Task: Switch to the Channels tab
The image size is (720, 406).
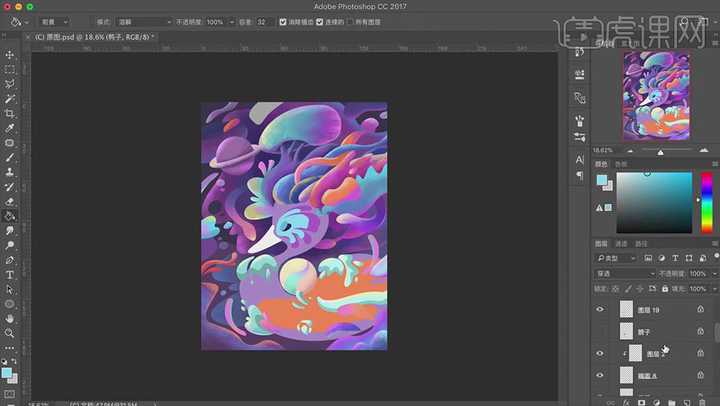Action: point(621,243)
